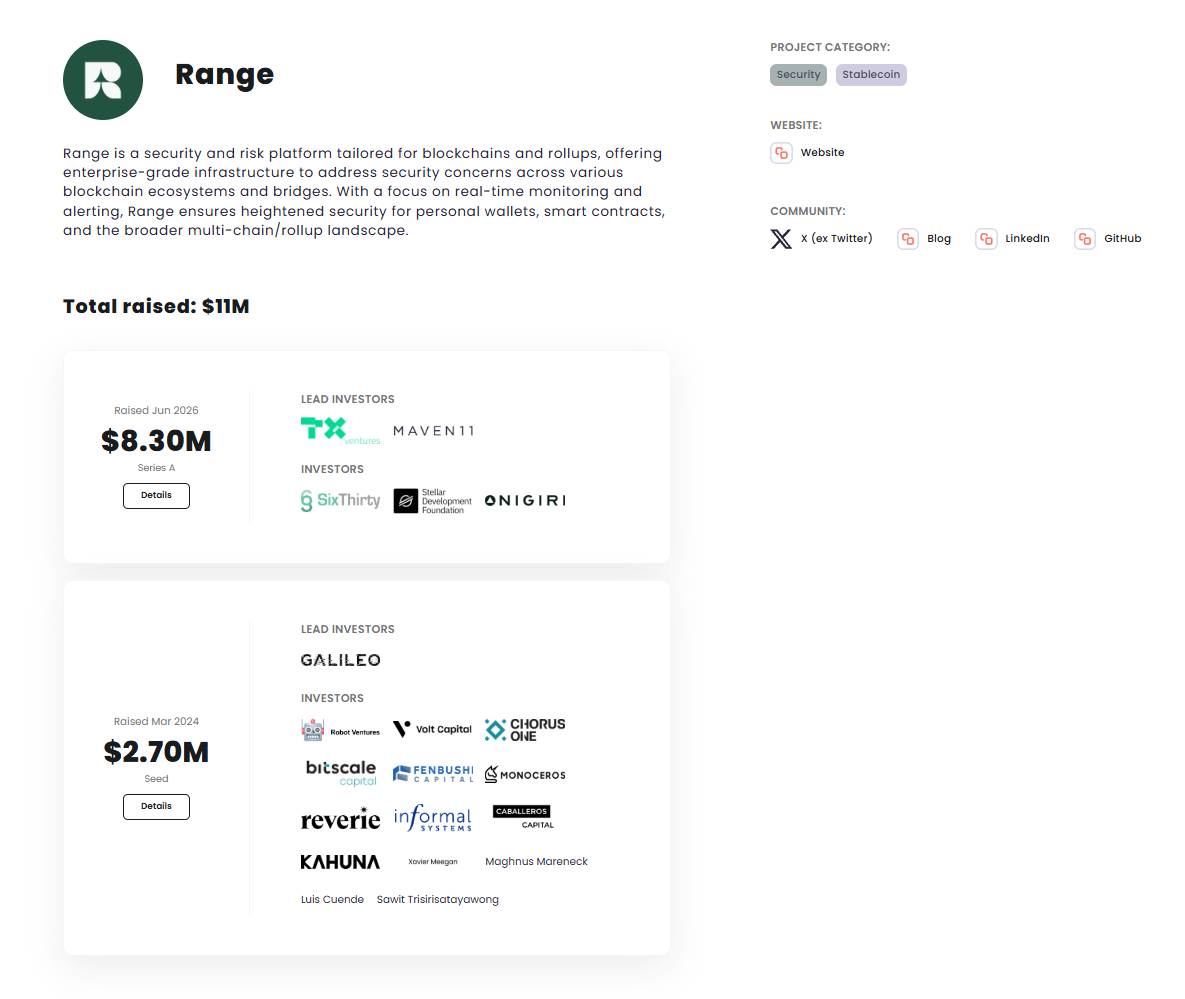1185x999 pixels.
Task: Select the Stablecoin category tag
Action: pyautogui.click(x=871, y=75)
